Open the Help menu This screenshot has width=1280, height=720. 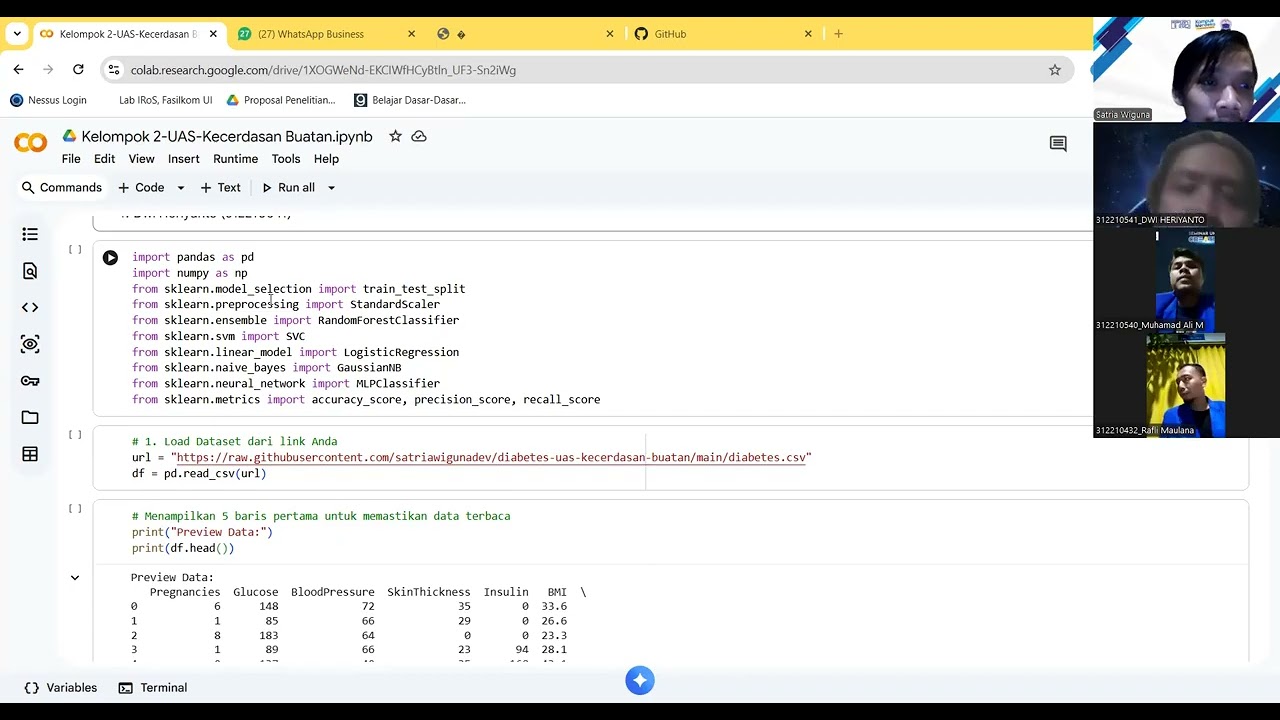pos(326,159)
